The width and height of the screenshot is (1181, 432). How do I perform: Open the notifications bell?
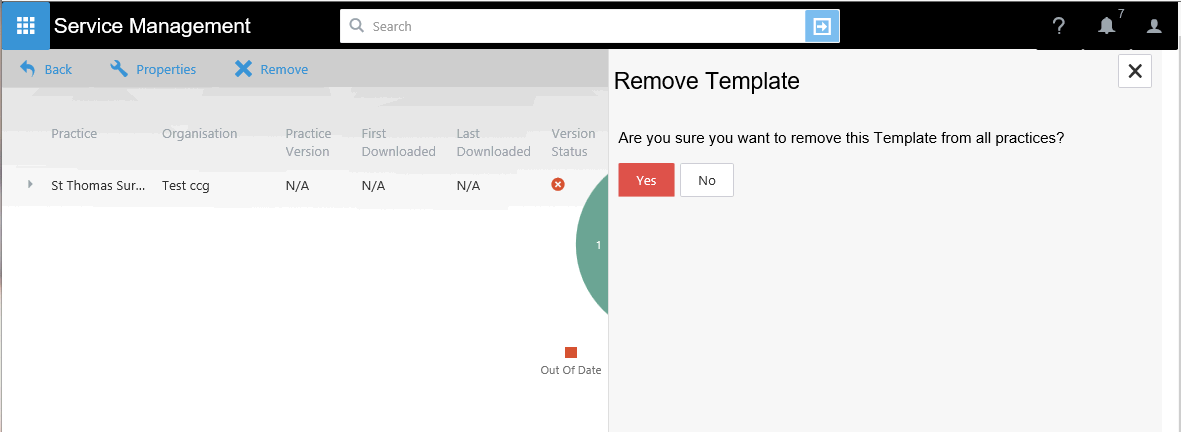[1106, 27]
